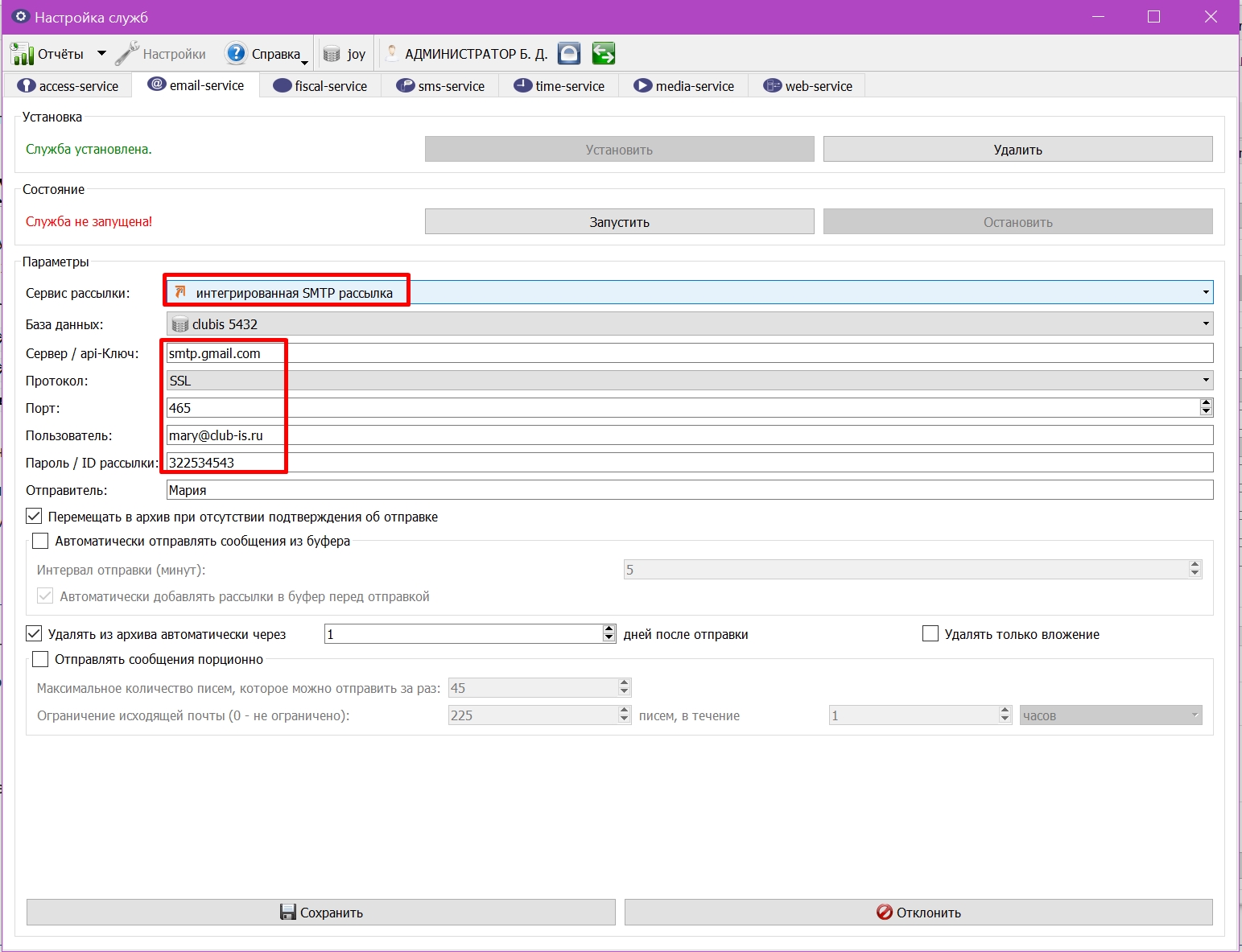Image resolution: width=1242 pixels, height=952 pixels.
Task: Toggle Перемещать в архив checkbox
Action: [34, 517]
